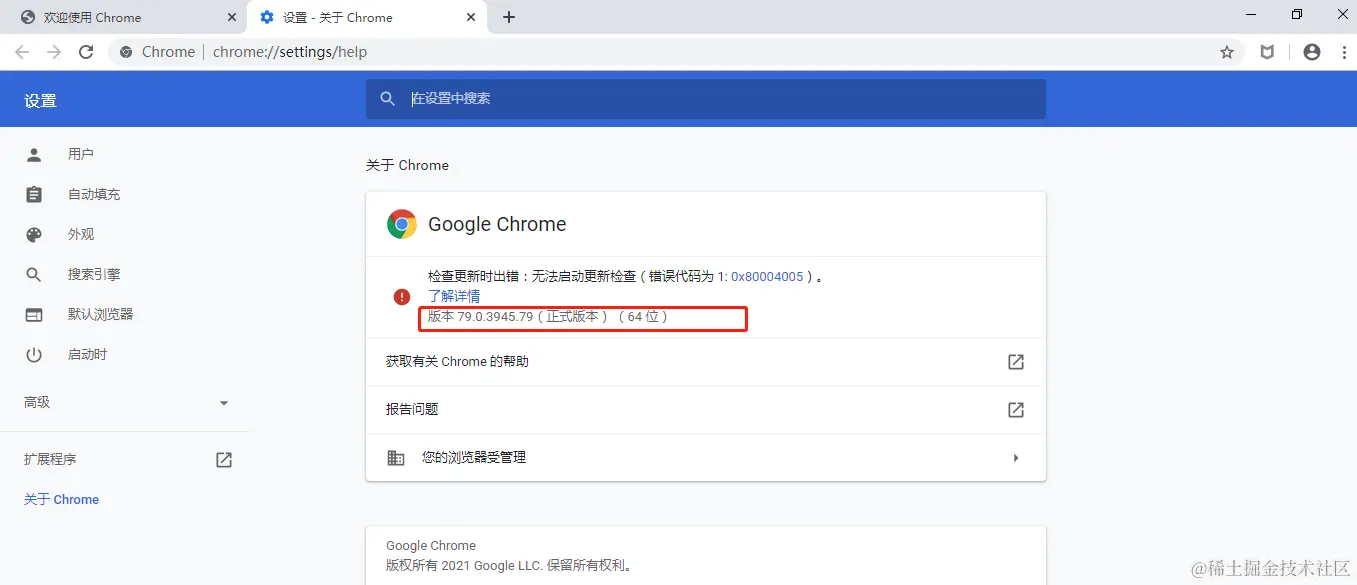
Task: Click the search icon beside 搜索引擎
Action: (34, 274)
